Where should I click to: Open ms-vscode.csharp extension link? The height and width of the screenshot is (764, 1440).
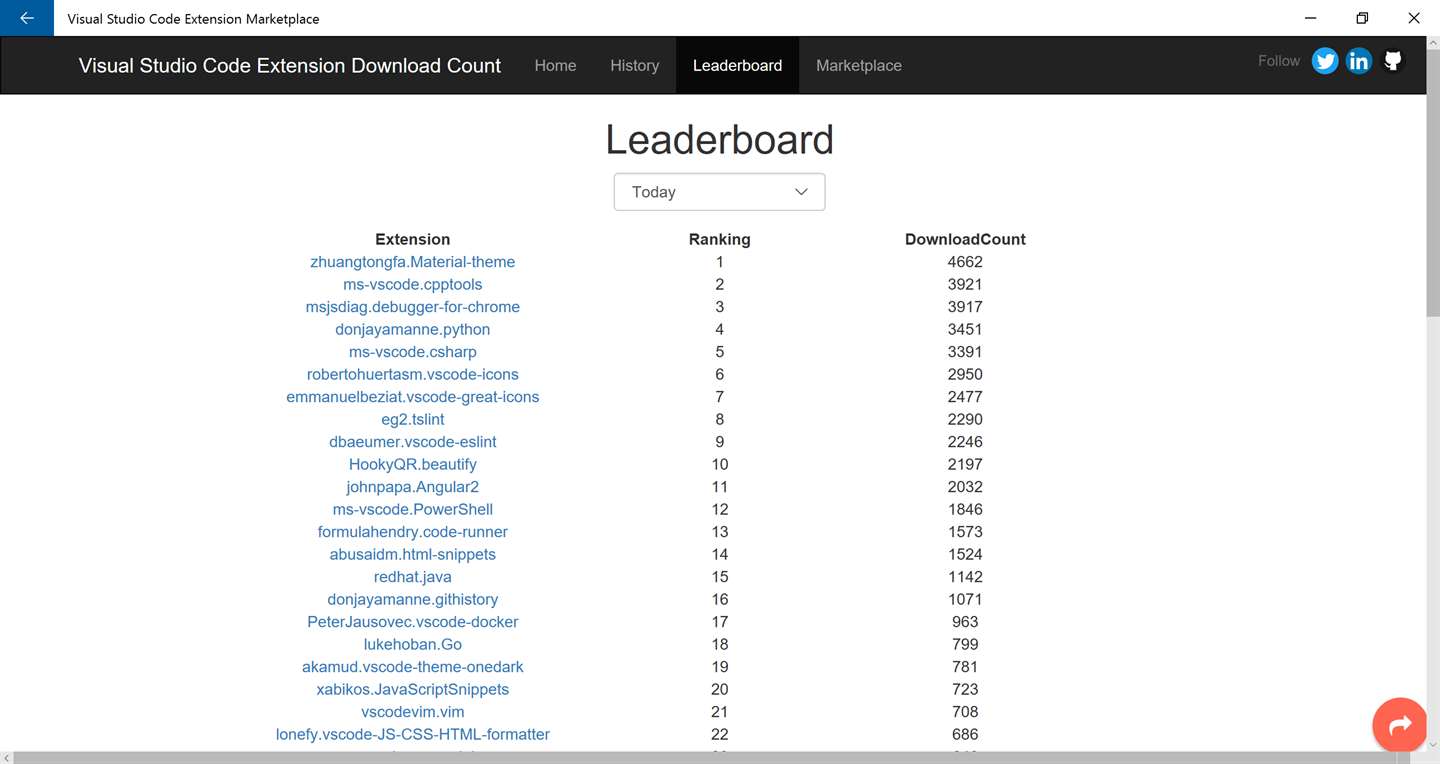click(413, 352)
